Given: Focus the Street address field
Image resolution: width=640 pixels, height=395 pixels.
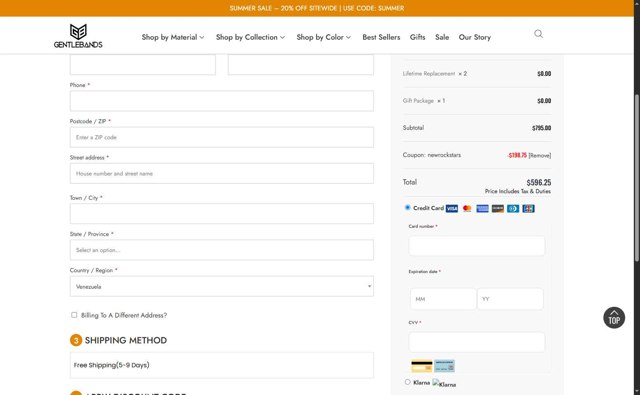Looking at the screenshot, I should click(222, 173).
